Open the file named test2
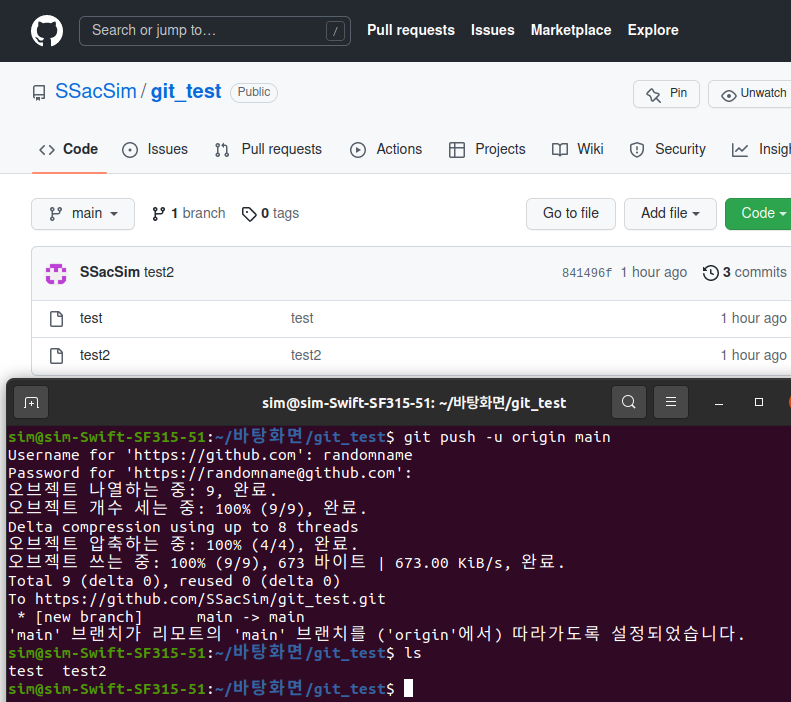791x702 pixels. point(95,355)
